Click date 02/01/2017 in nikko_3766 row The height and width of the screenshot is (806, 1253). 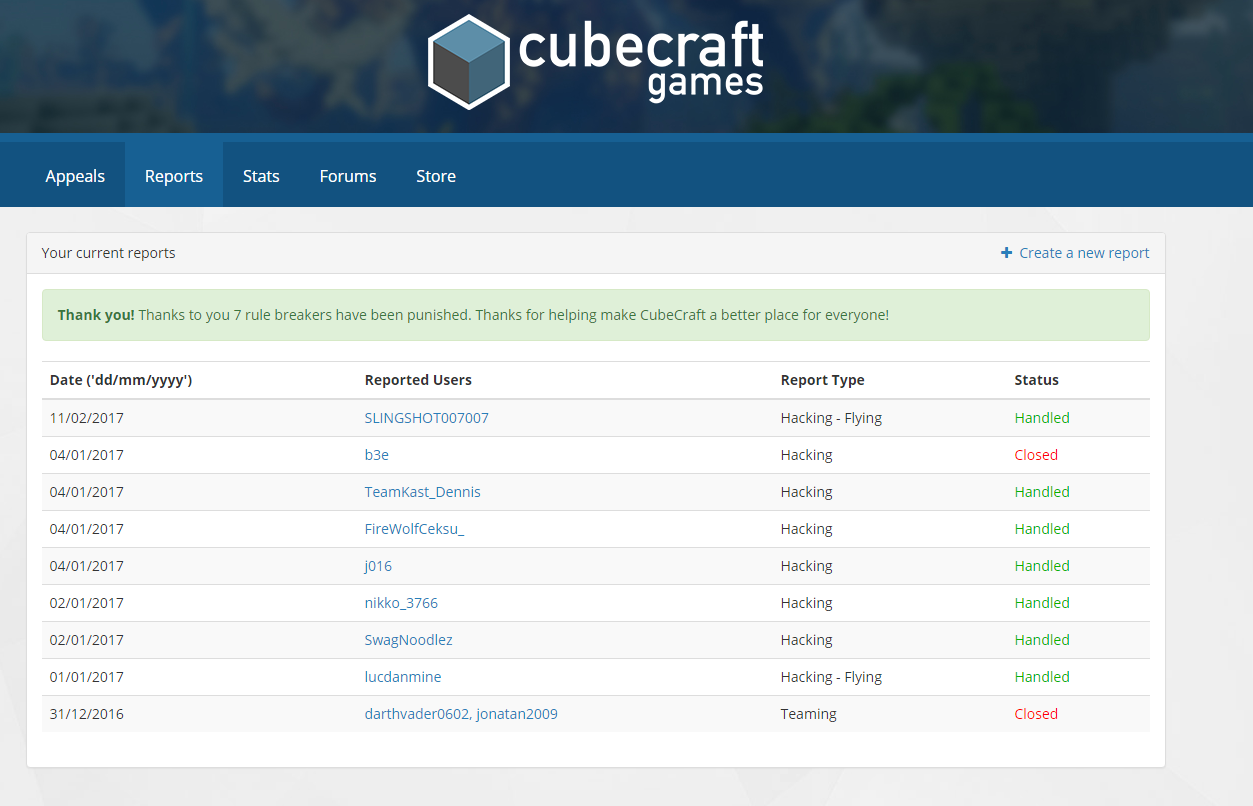tap(87, 603)
